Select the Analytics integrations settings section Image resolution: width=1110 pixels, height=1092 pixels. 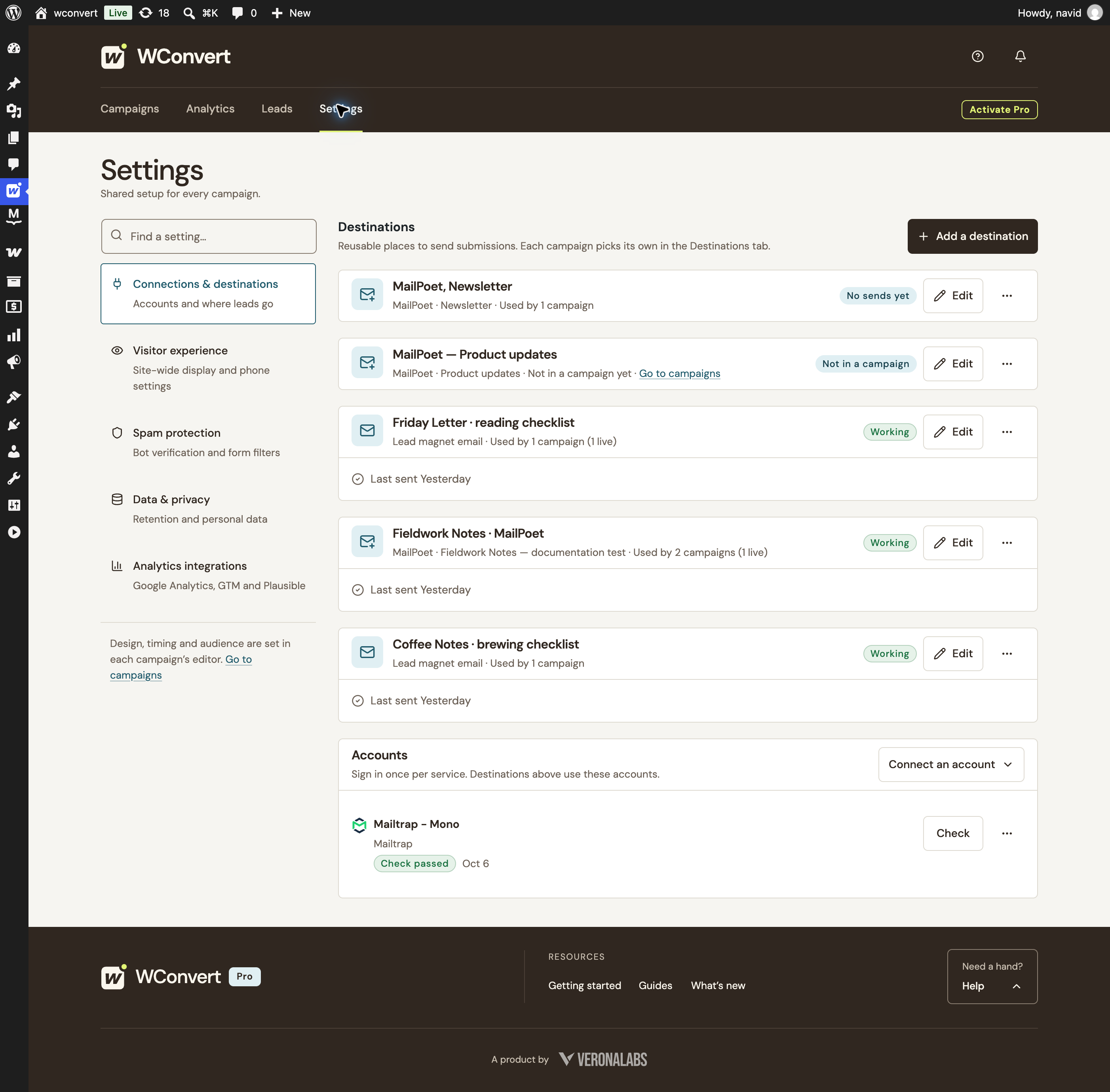click(208, 576)
